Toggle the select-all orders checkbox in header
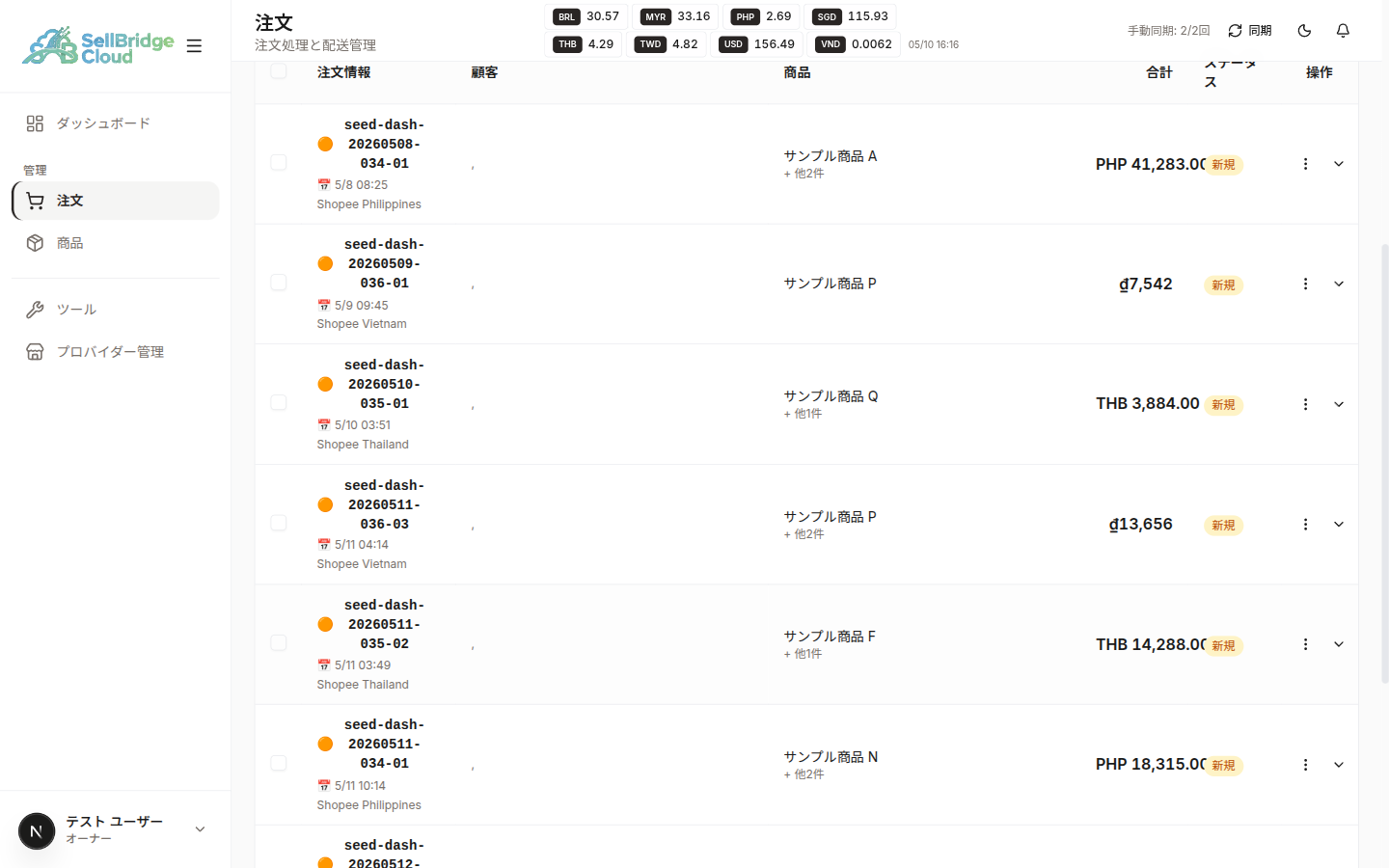 pyautogui.click(x=279, y=71)
